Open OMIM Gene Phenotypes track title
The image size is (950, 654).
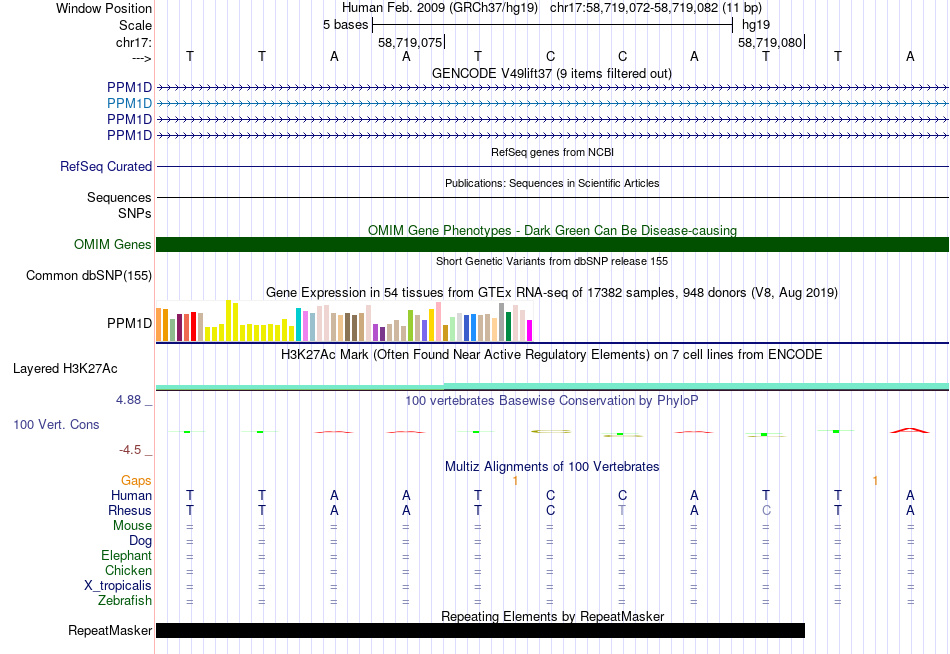click(552, 230)
